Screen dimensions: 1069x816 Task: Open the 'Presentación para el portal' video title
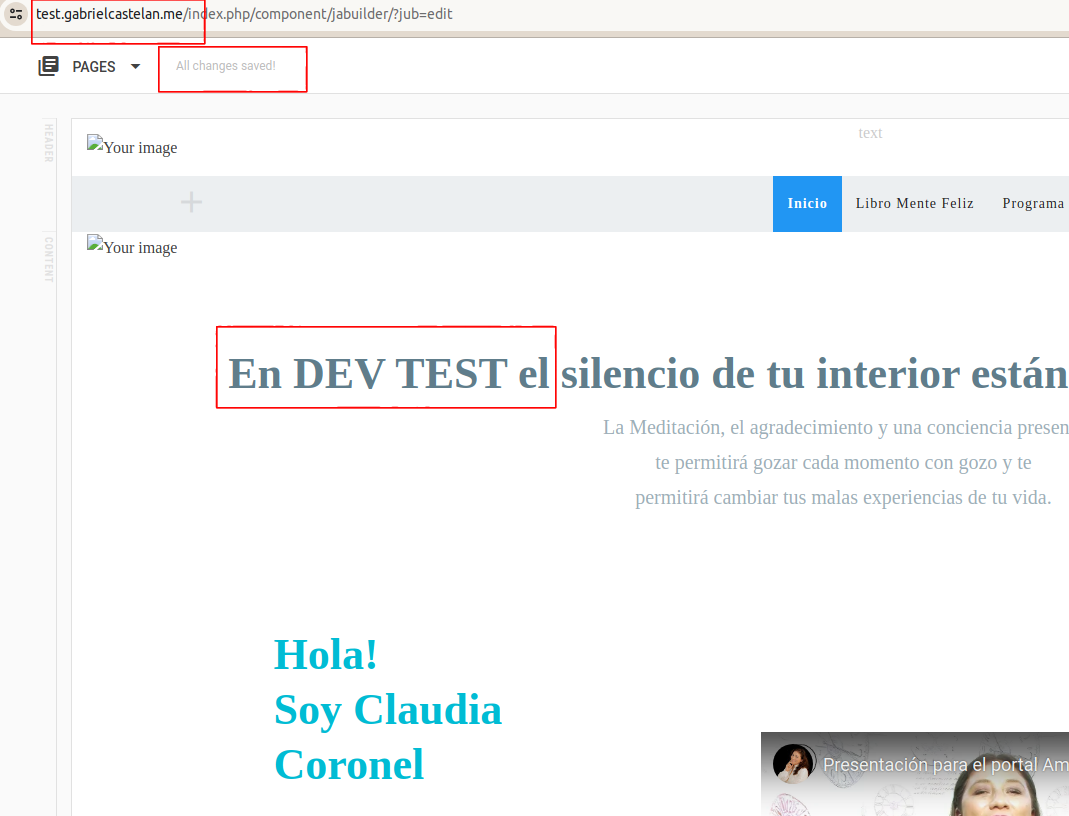tap(946, 765)
